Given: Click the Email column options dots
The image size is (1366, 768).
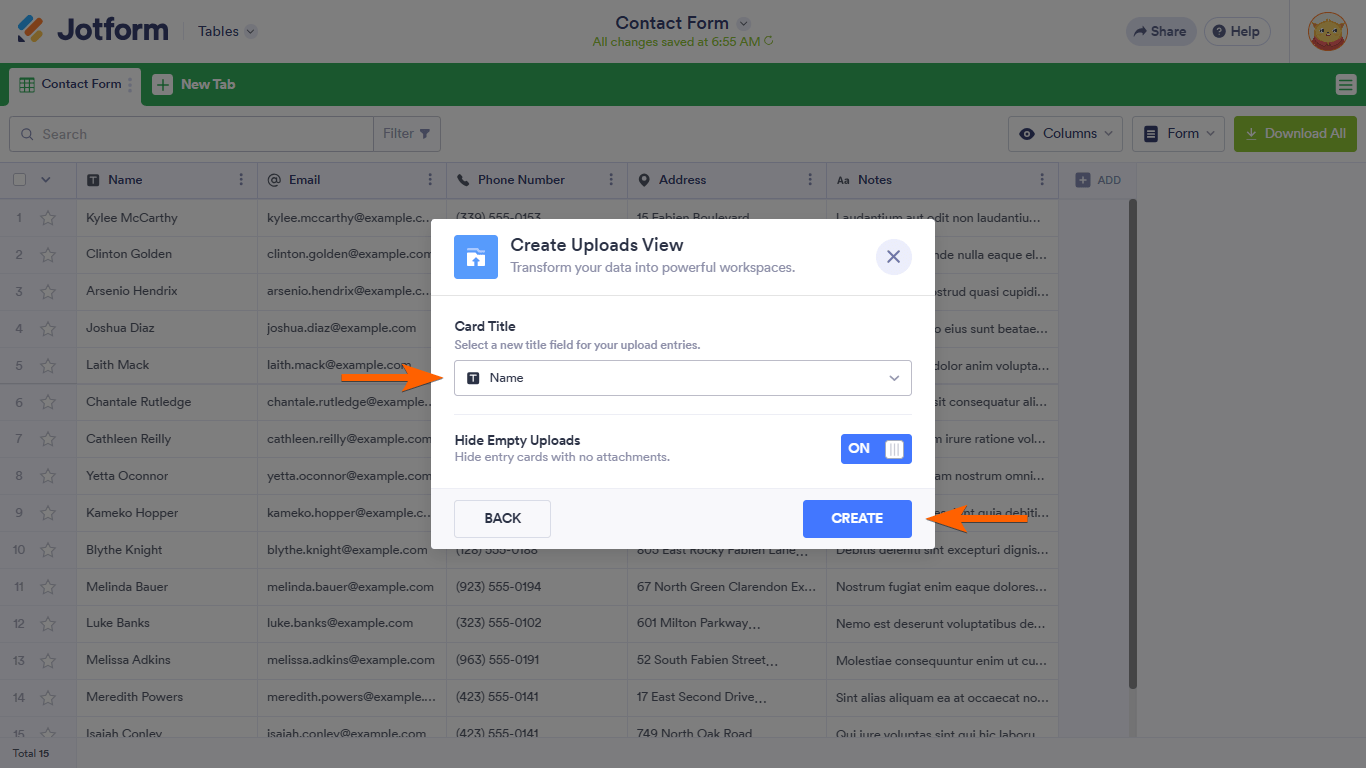Looking at the screenshot, I should (430, 180).
